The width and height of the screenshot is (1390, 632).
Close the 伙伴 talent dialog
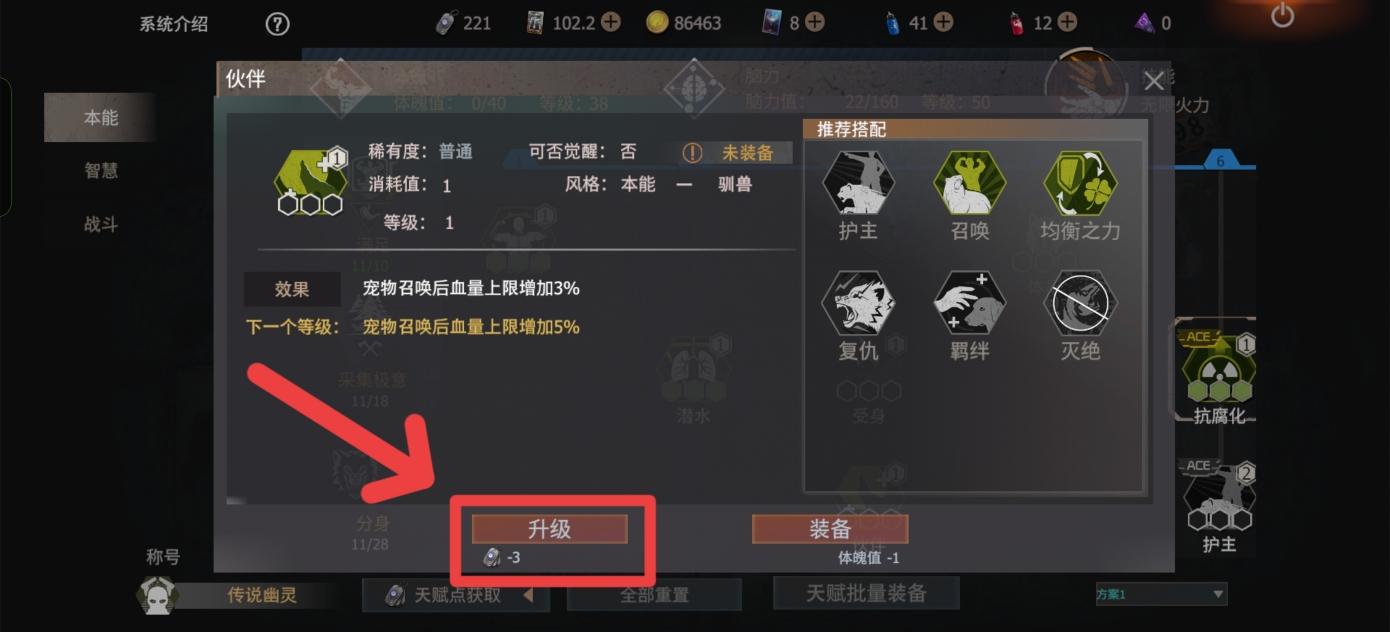(1154, 80)
